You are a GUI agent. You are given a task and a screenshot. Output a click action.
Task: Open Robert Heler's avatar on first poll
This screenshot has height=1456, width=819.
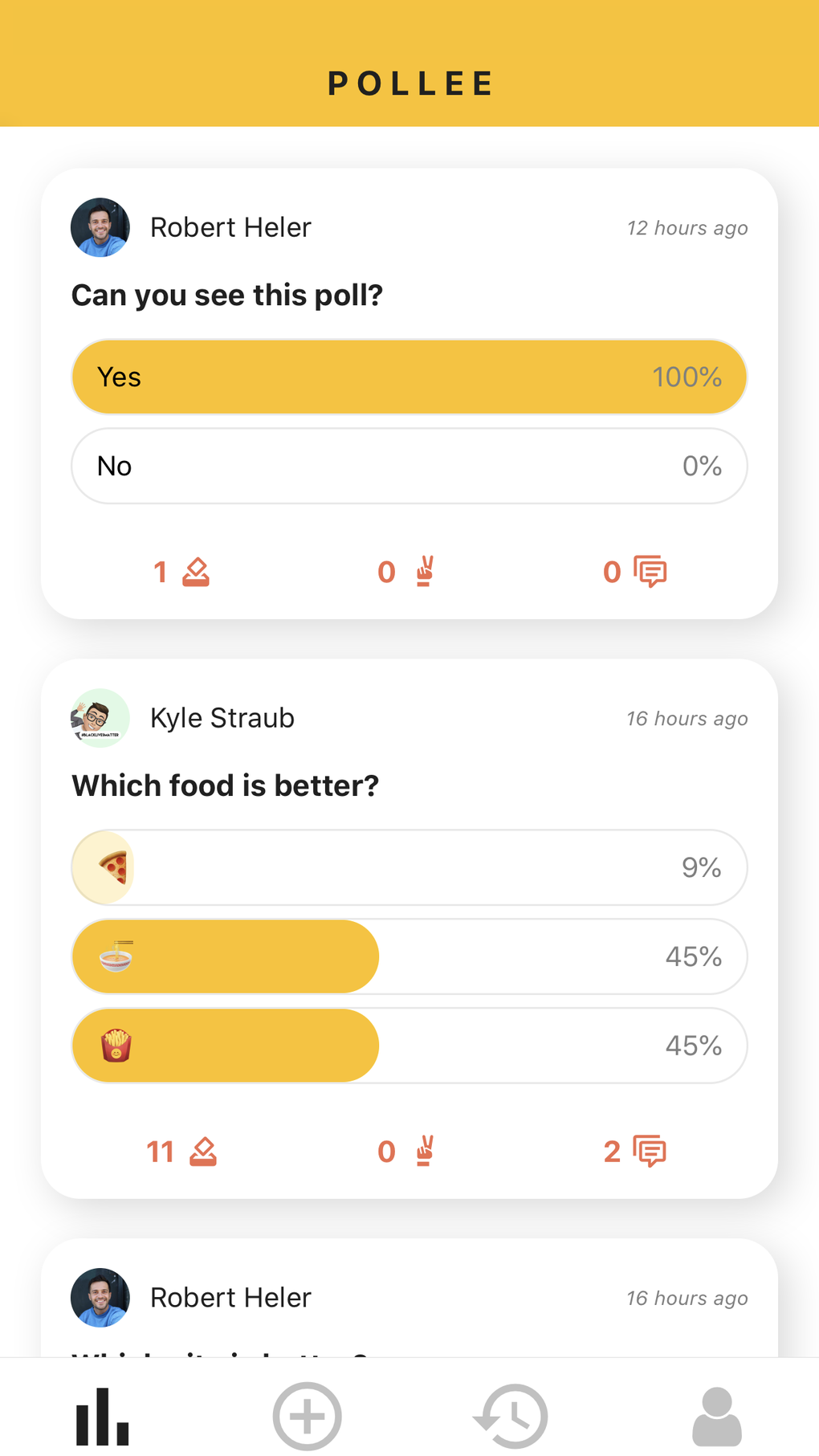100,227
